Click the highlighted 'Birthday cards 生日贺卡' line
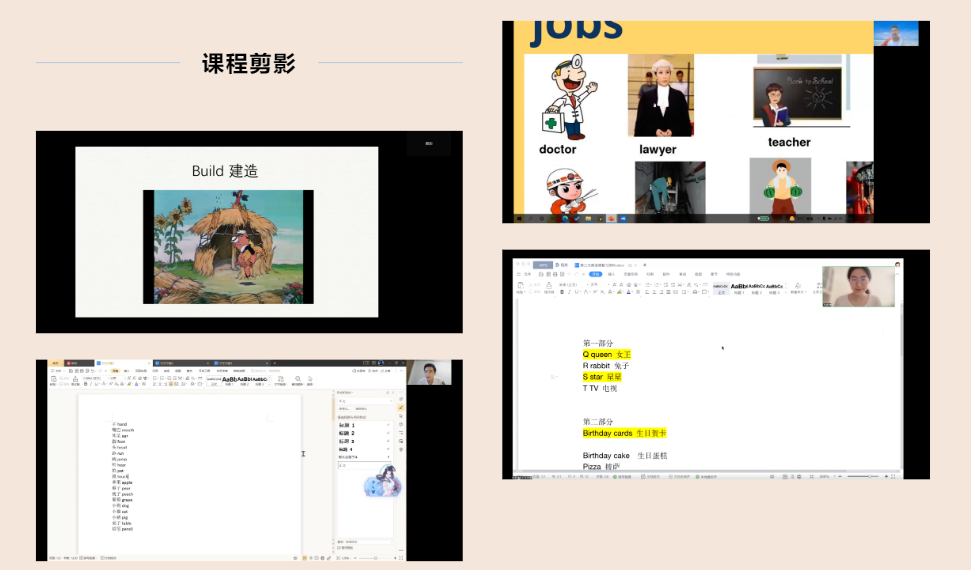The height and width of the screenshot is (570, 971). pyautogui.click(x=624, y=433)
